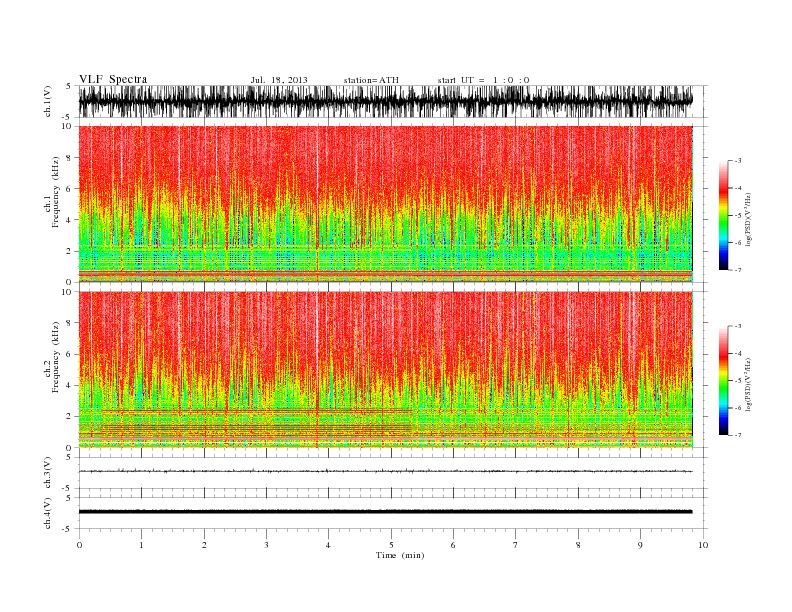Click the "-3" tick on ch.1 color bar
Screen dimensions: 792x612
(738, 161)
